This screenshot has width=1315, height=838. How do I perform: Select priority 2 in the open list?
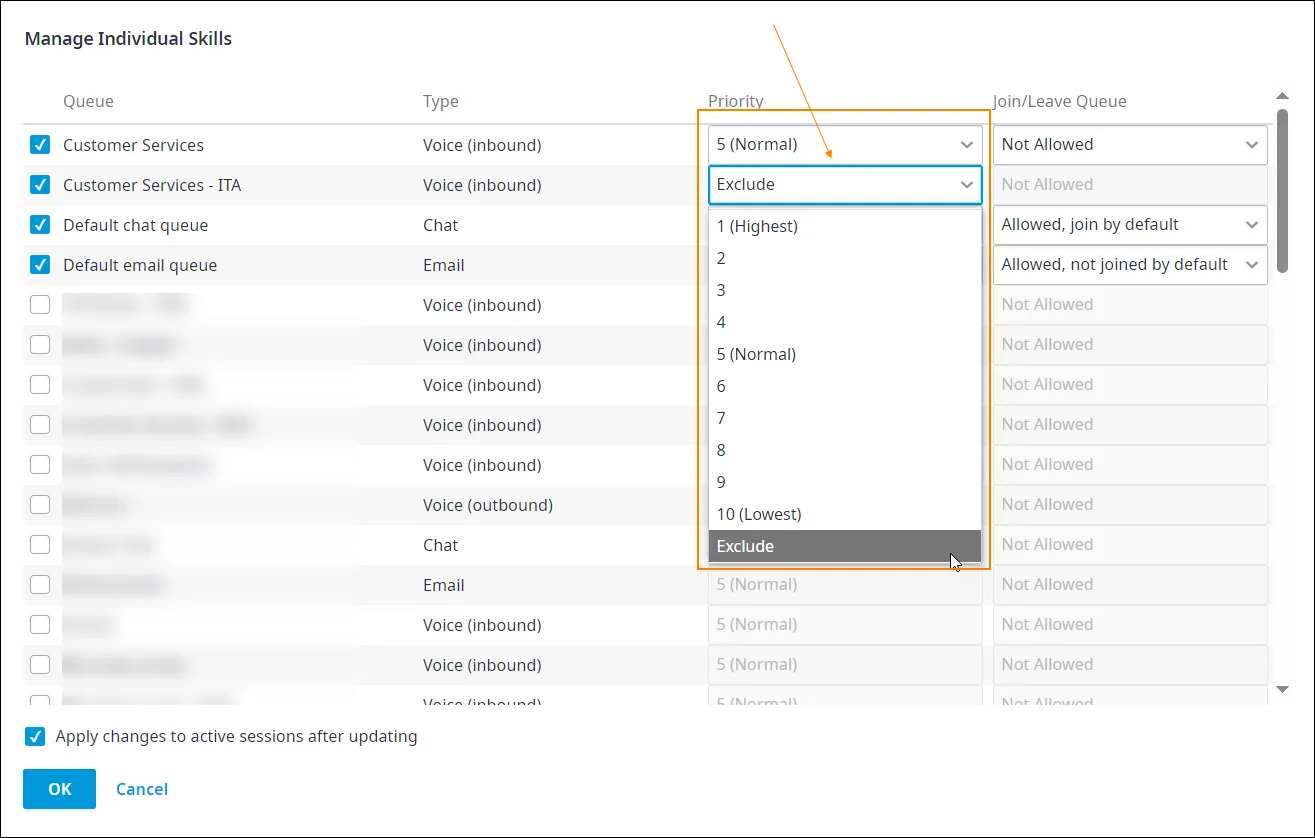pyautogui.click(x=845, y=258)
